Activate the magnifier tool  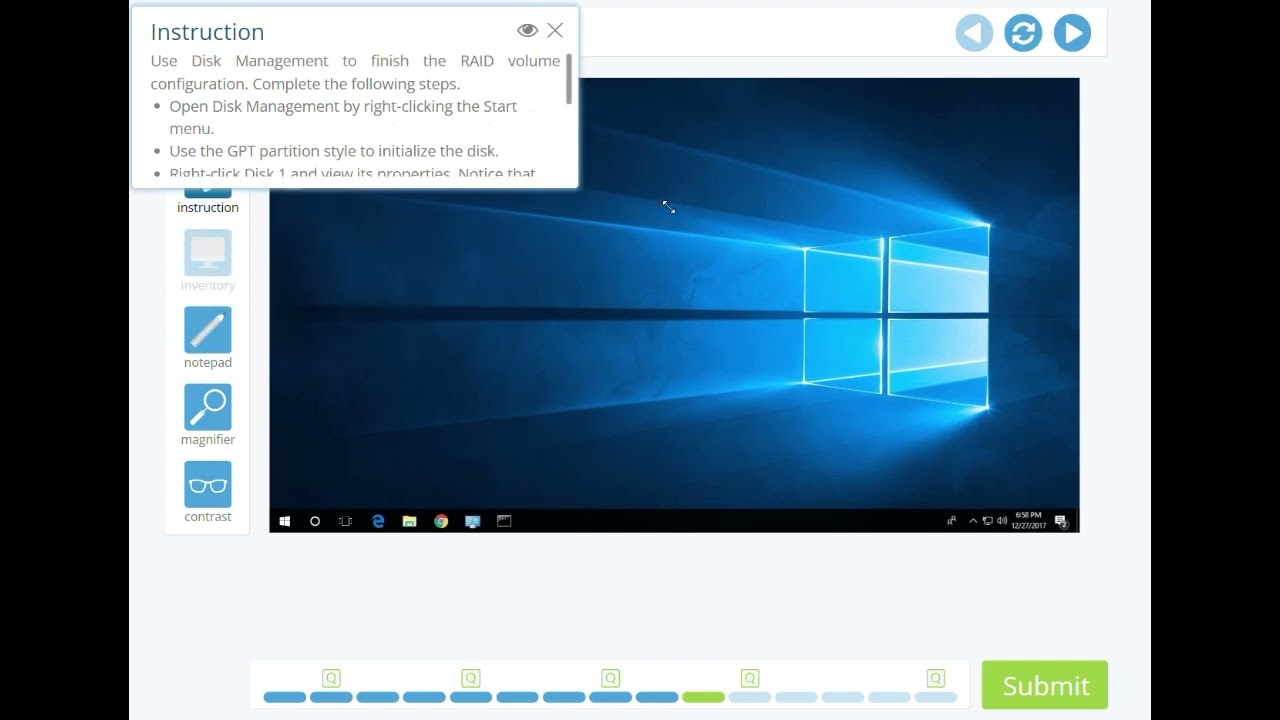208,415
